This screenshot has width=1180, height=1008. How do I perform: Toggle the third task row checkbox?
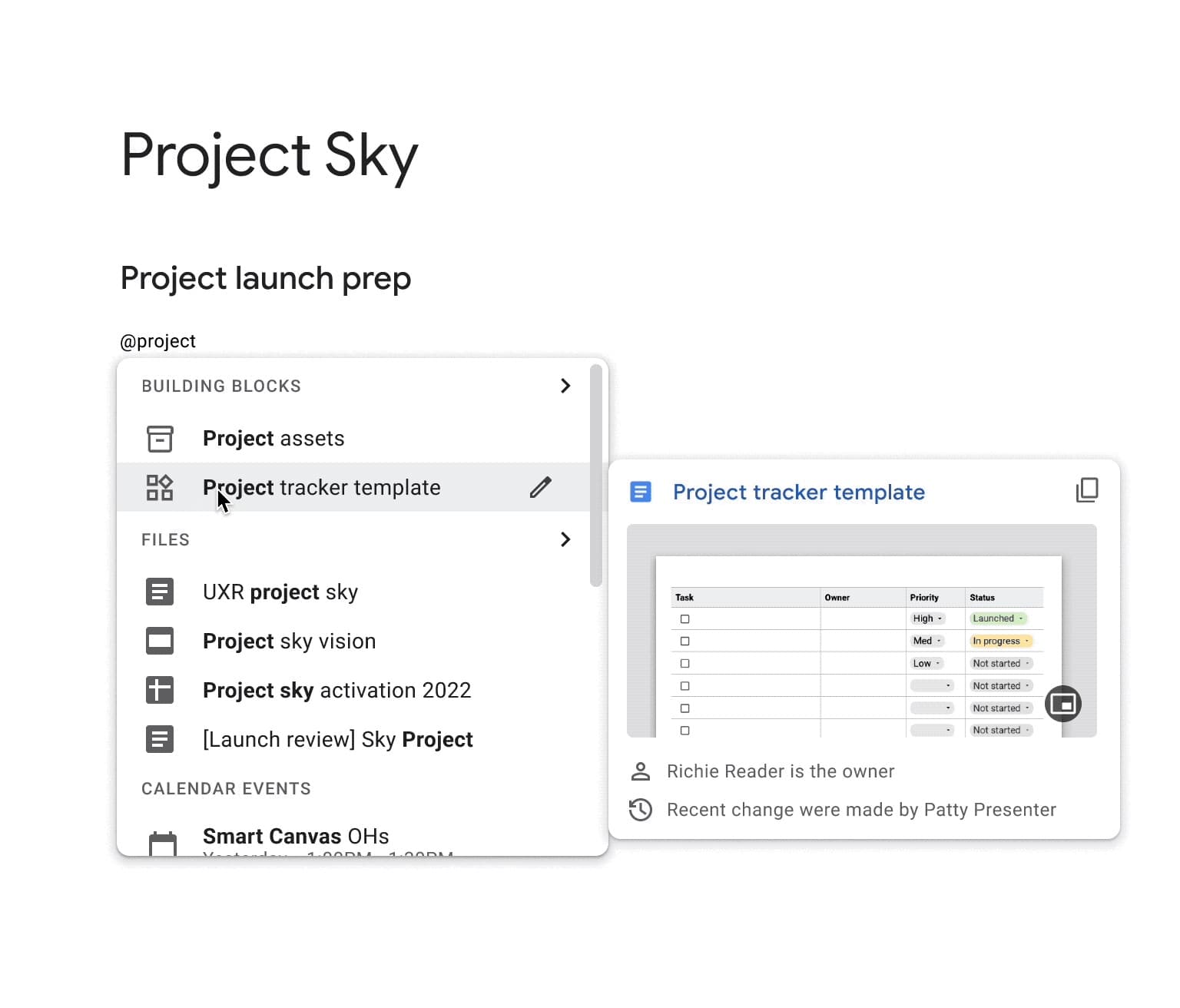point(684,664)
